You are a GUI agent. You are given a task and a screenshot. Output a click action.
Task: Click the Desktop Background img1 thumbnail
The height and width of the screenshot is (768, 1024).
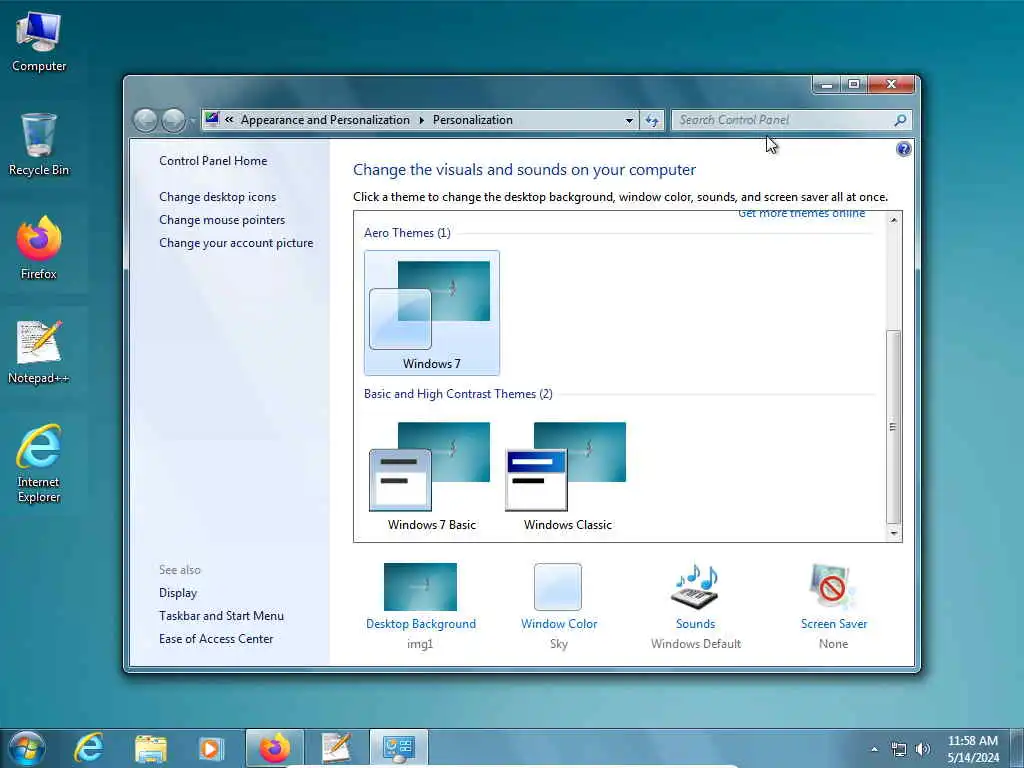click(421, 586)
